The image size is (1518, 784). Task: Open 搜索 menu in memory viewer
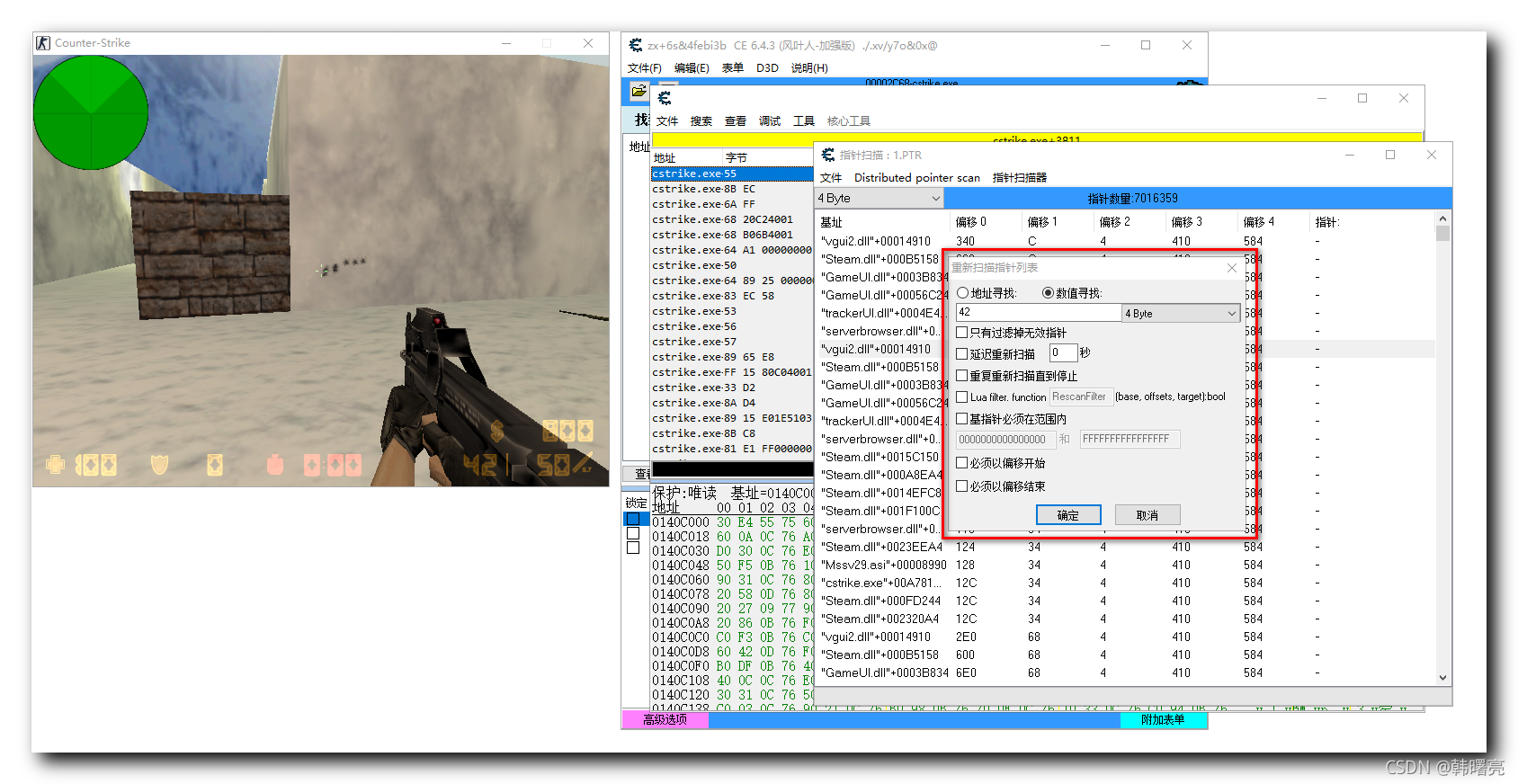(x=701, y=121)
